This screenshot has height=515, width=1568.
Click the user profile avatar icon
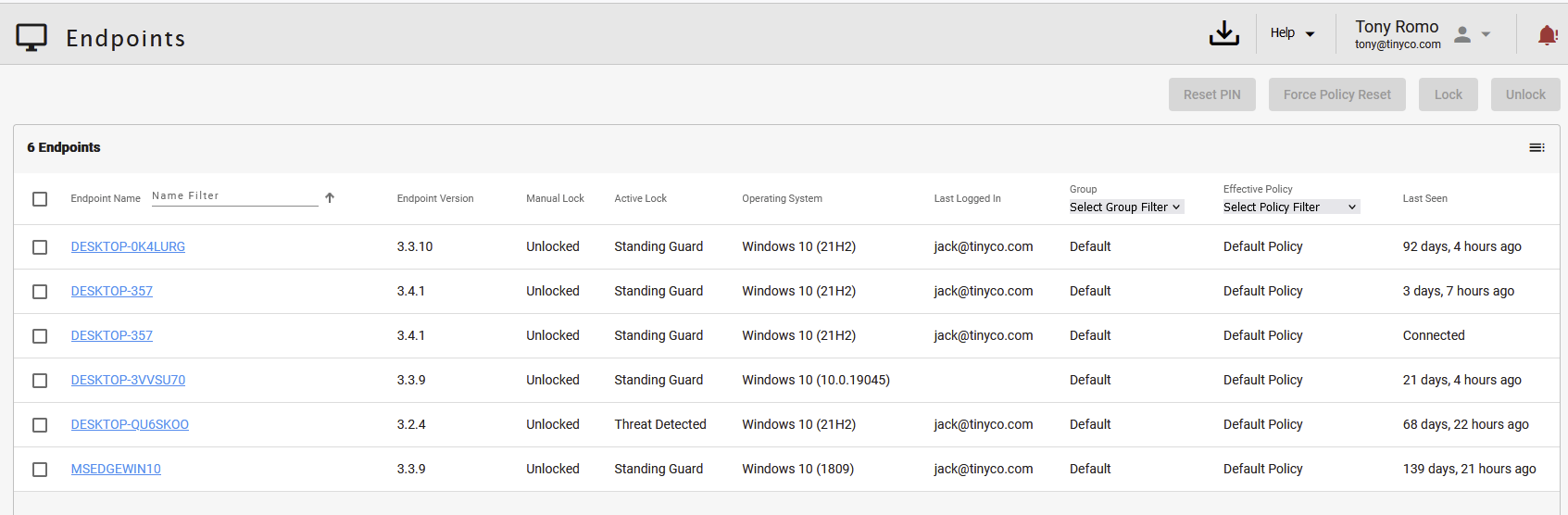pos(1462,34)
